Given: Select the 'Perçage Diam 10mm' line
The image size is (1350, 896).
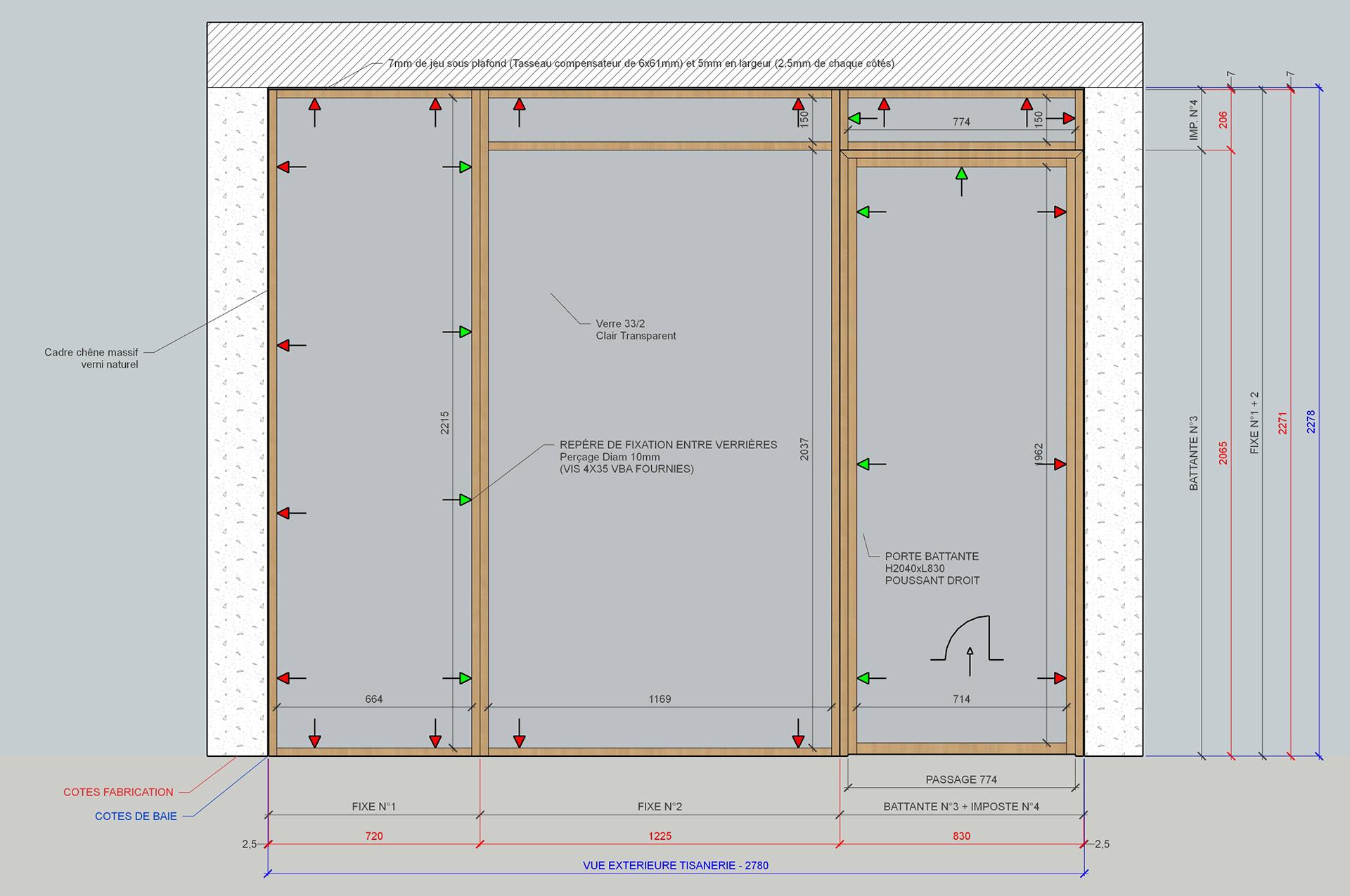Looking at the screenshot, I should 610,457.
